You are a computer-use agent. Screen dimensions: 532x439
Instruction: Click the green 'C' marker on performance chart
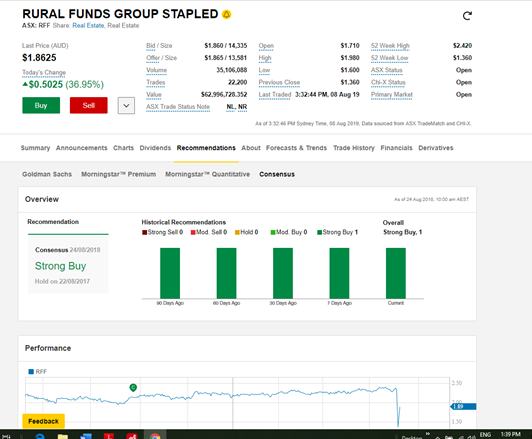click(133, 387)
